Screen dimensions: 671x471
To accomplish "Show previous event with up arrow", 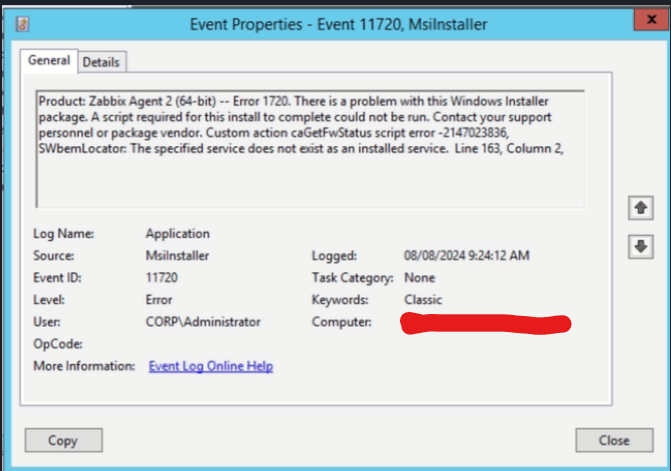I will [641, 208].
